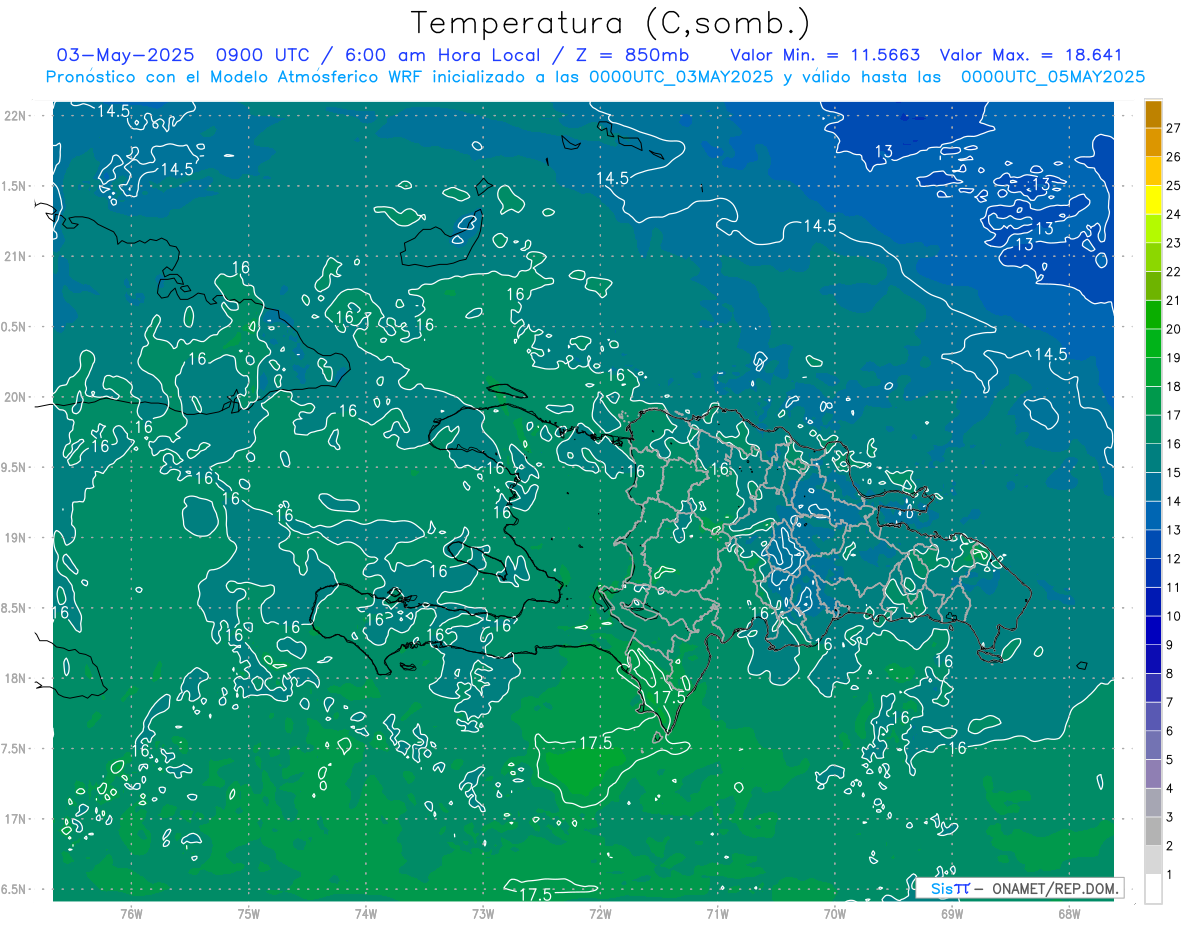Click the '70W' longitude axis label

tap(835, 914)
